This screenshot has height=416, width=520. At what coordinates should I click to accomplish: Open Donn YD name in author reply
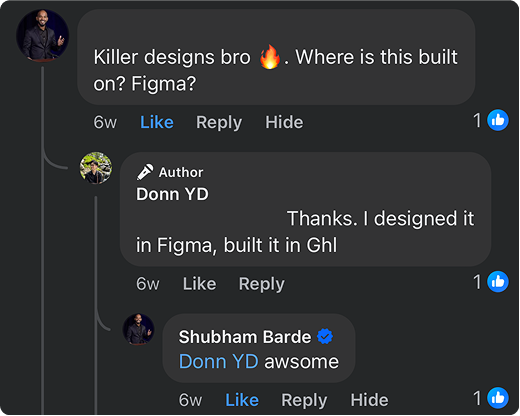pyautogui.click(x=172, y=194)
